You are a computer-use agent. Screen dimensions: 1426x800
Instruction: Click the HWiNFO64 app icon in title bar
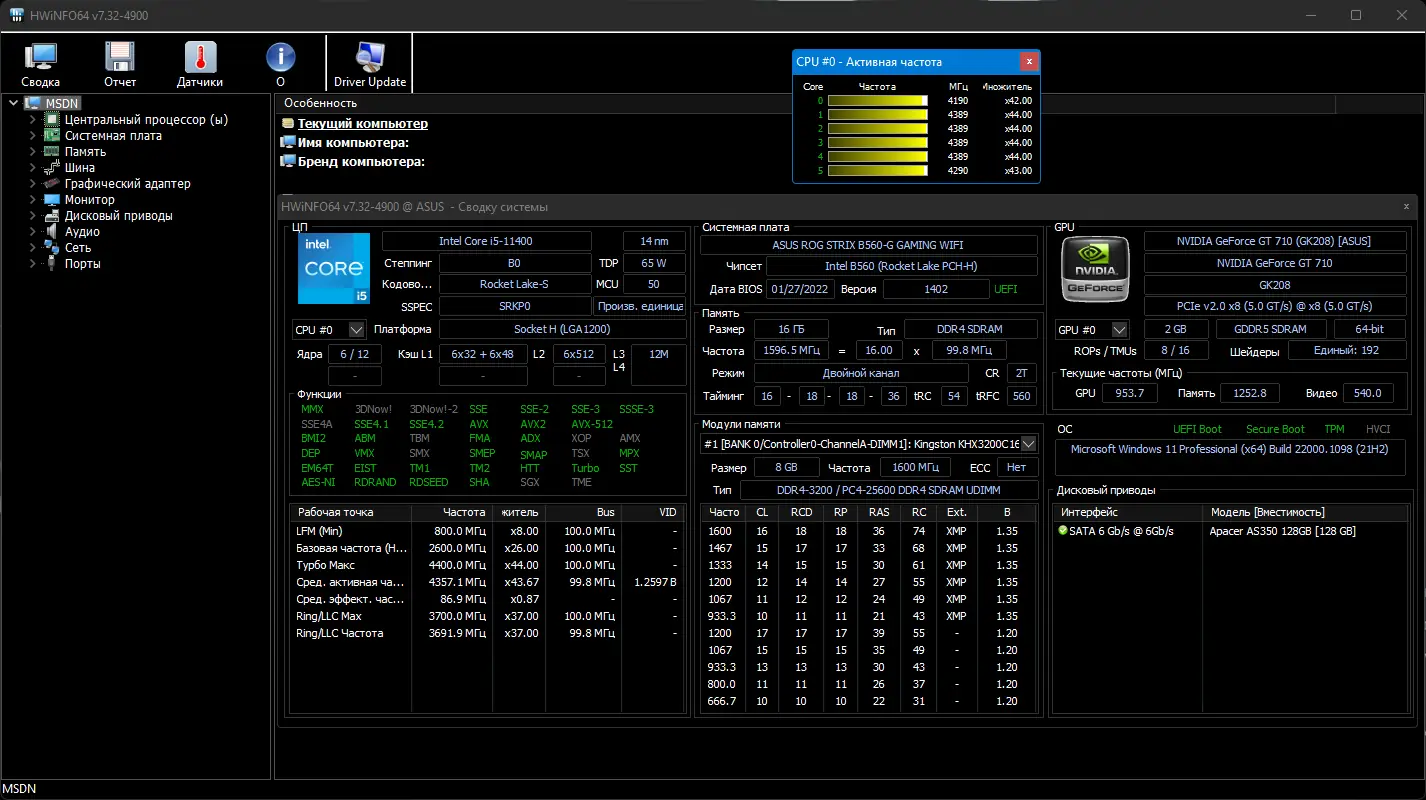click(17, 15)
